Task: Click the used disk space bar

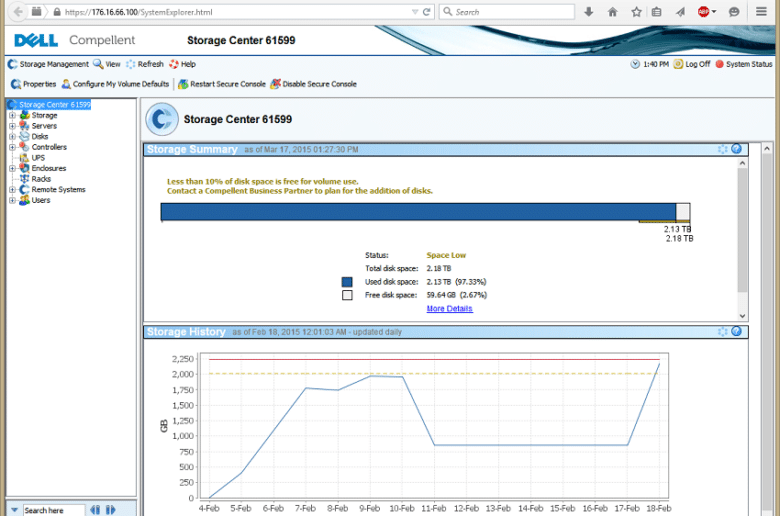Action: pos(418,211)
